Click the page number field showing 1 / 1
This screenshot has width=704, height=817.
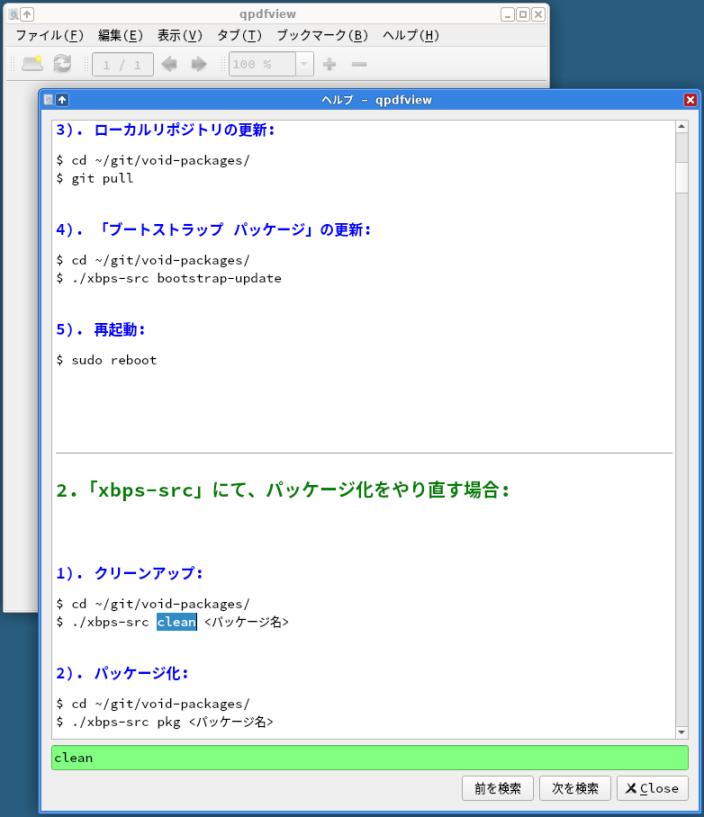[x=123, y=64]
